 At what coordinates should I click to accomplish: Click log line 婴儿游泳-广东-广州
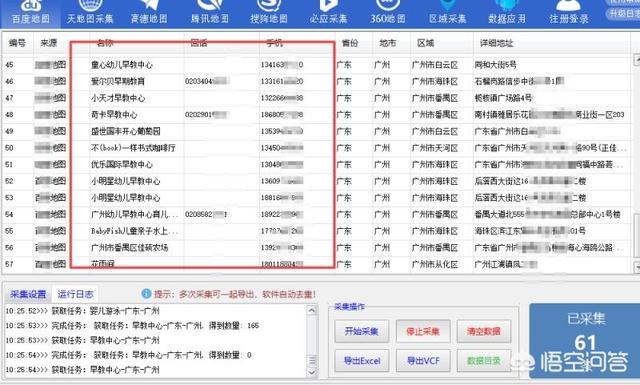point(82,311)
